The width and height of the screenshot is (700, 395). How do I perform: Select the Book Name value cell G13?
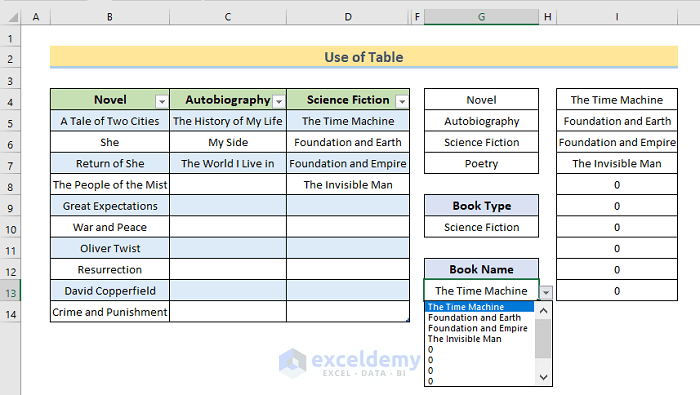[481, 291]
